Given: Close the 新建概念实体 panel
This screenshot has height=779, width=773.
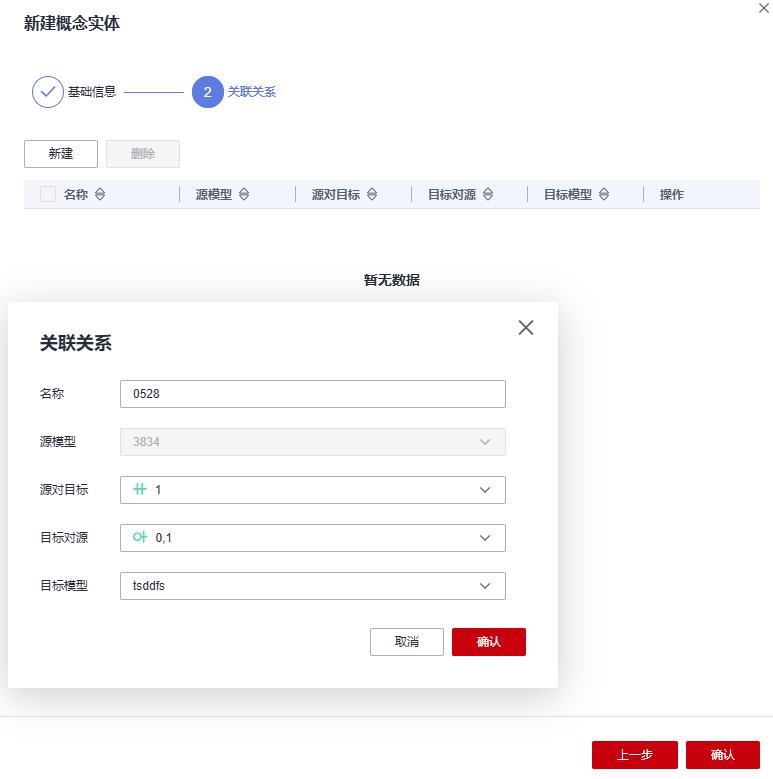Looking at the screenshot, I should 764,8.
